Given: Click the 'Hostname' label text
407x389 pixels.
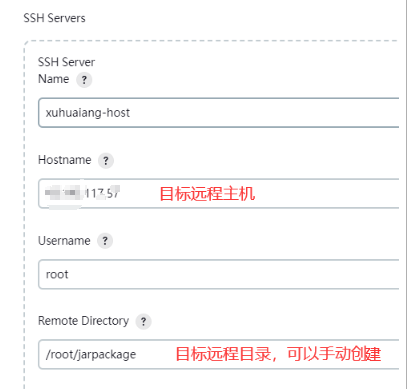Looking at the screenshot, I should [65, 160].
